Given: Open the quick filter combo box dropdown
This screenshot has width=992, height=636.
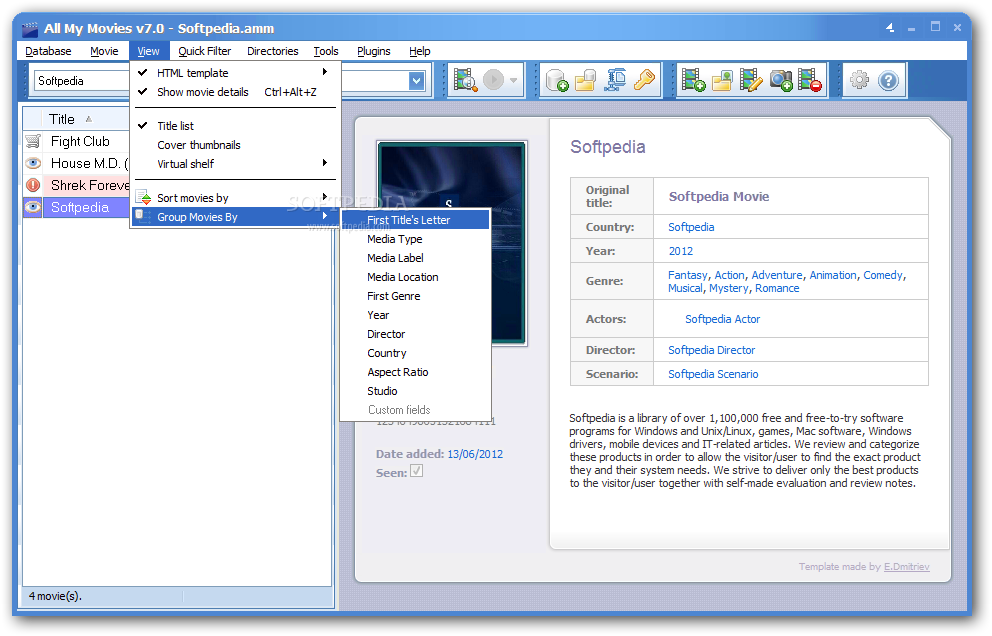Looking at the screenshot, I should pos(416,80).
